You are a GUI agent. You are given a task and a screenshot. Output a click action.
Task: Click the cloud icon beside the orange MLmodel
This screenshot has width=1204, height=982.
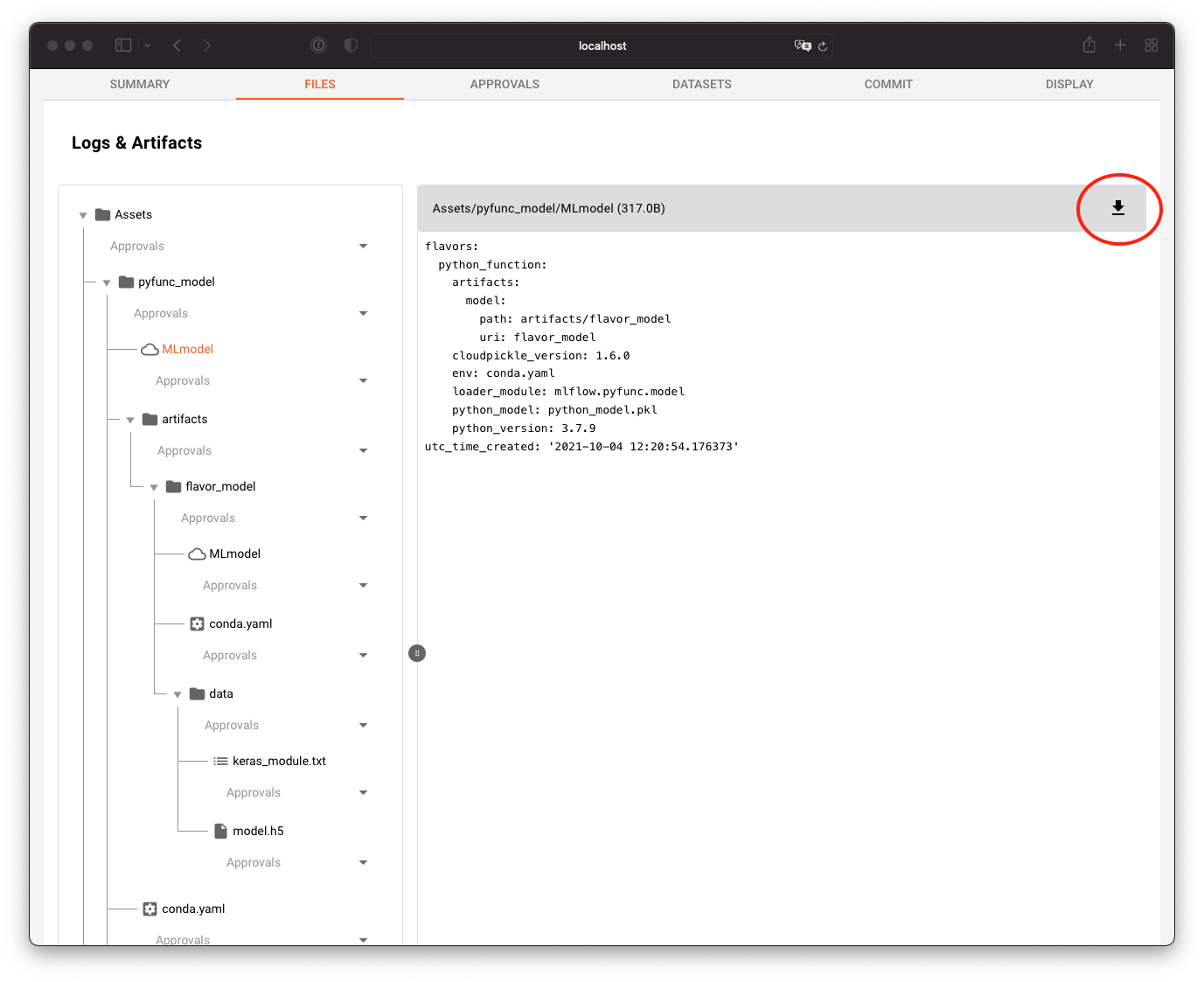(x=150, y=350)
